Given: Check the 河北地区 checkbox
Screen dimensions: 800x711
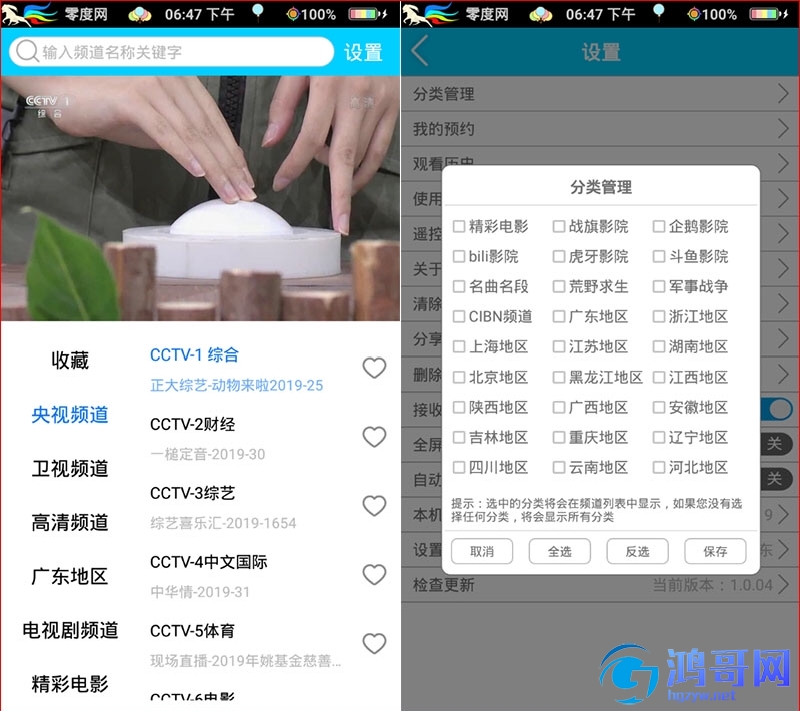Looking at the screenshot, I should point(659,467).
